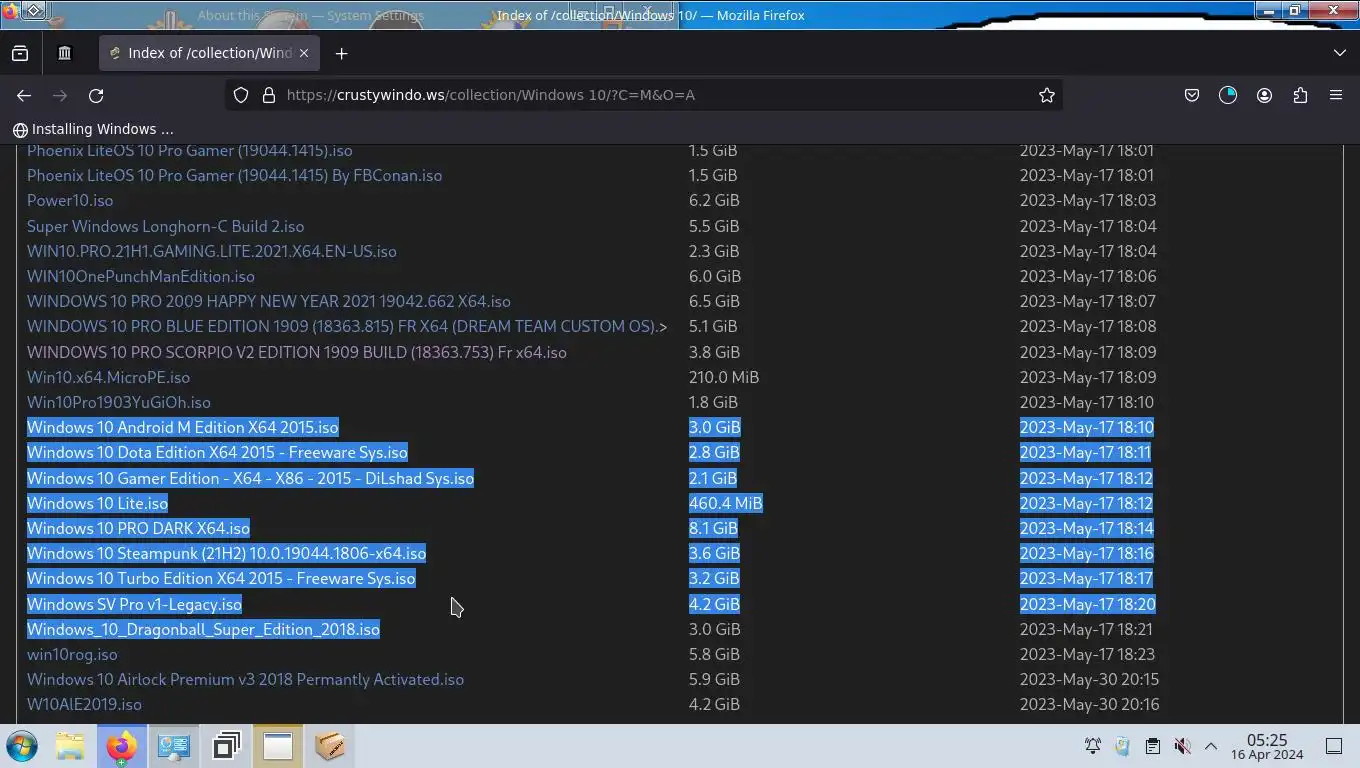Image resolution: width=1360 pixels, height=768 pixels.
Task: Open WINDOWS 10 PRO SCORPIO V2 EDITION link
Action: [x=297, y=352]
